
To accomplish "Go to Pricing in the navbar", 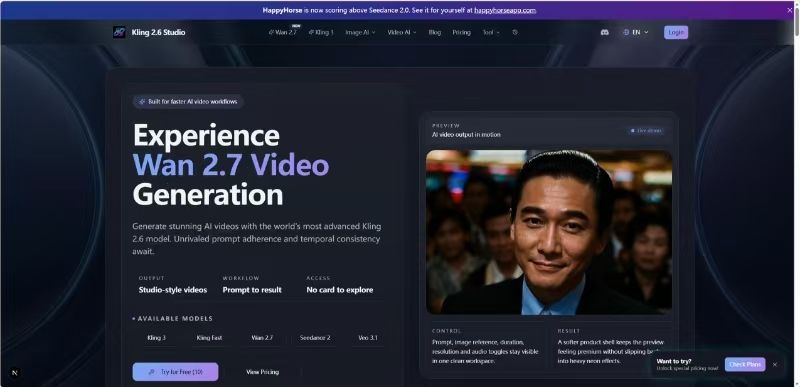I will pos(461,32).
